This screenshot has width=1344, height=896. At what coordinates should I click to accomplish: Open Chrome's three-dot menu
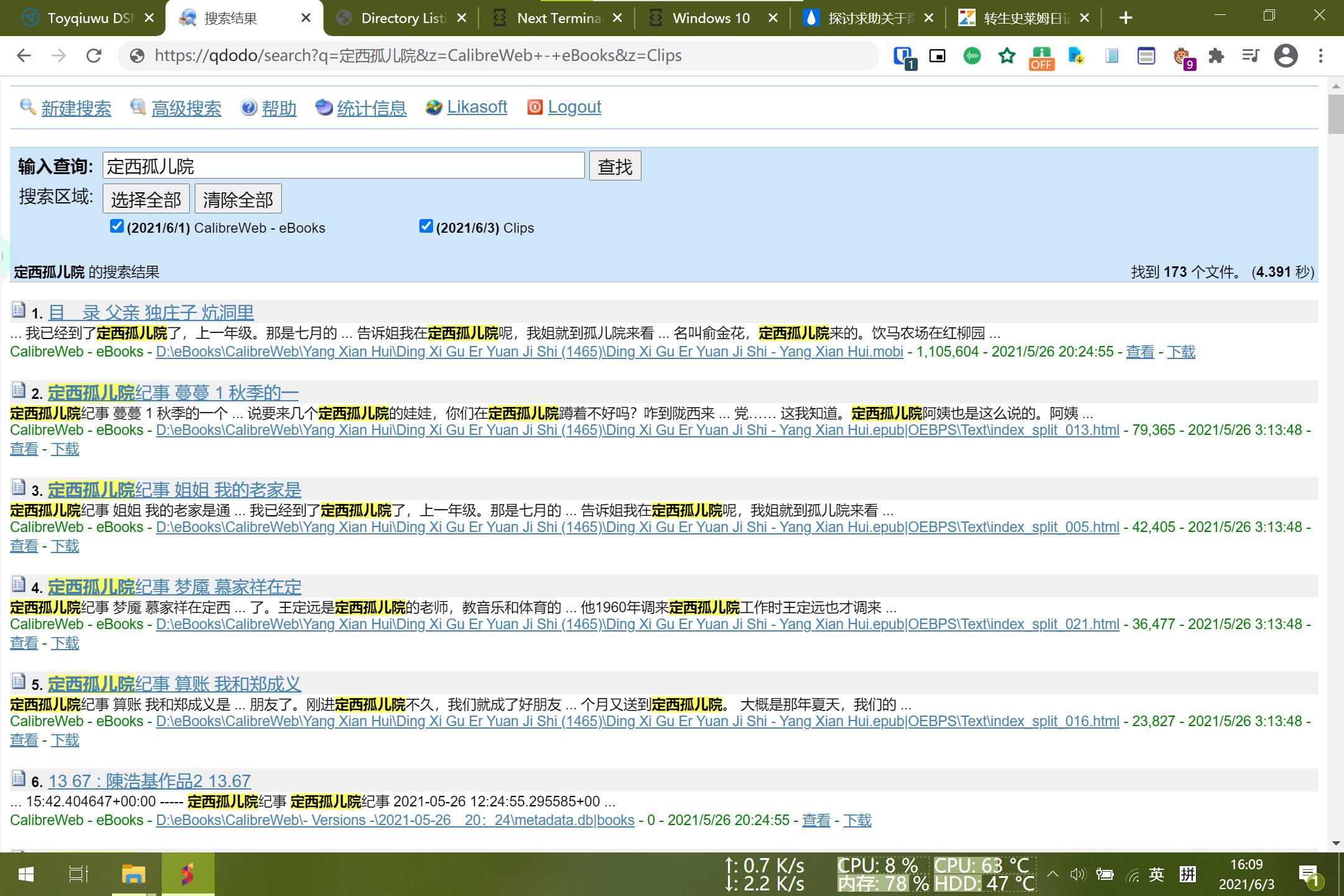(x=1320, y=56)
